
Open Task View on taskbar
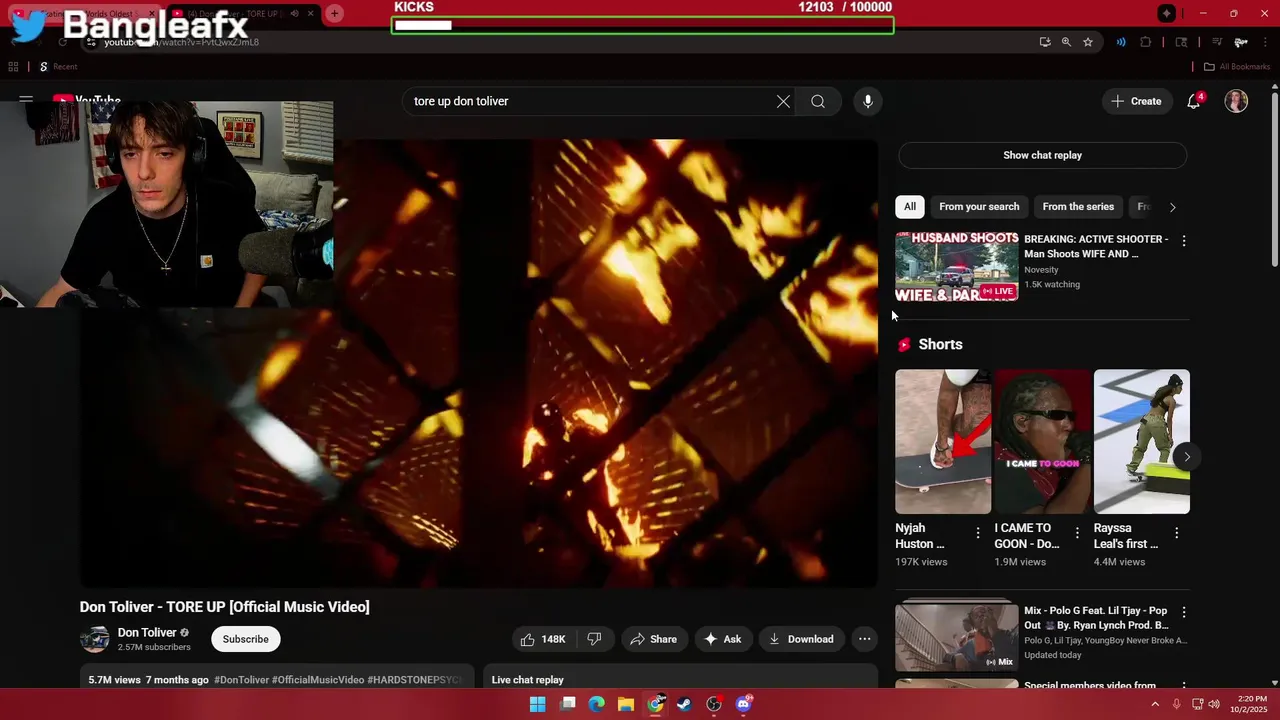(568, 704)
